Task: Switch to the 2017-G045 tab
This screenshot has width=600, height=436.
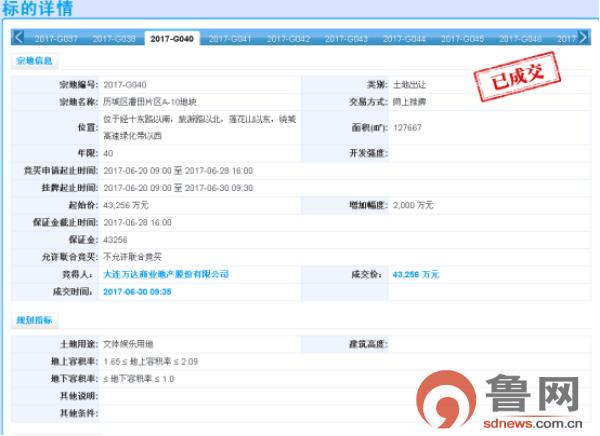Action: (x=462, y=38)
